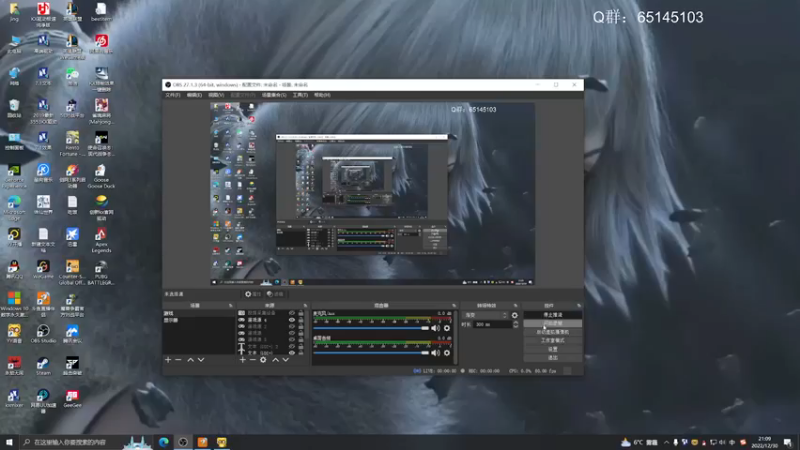The width and height of the screenshot is (800, 450).
Task: Open Microsoft Edge from the taskbar
Action: (164, 442)
